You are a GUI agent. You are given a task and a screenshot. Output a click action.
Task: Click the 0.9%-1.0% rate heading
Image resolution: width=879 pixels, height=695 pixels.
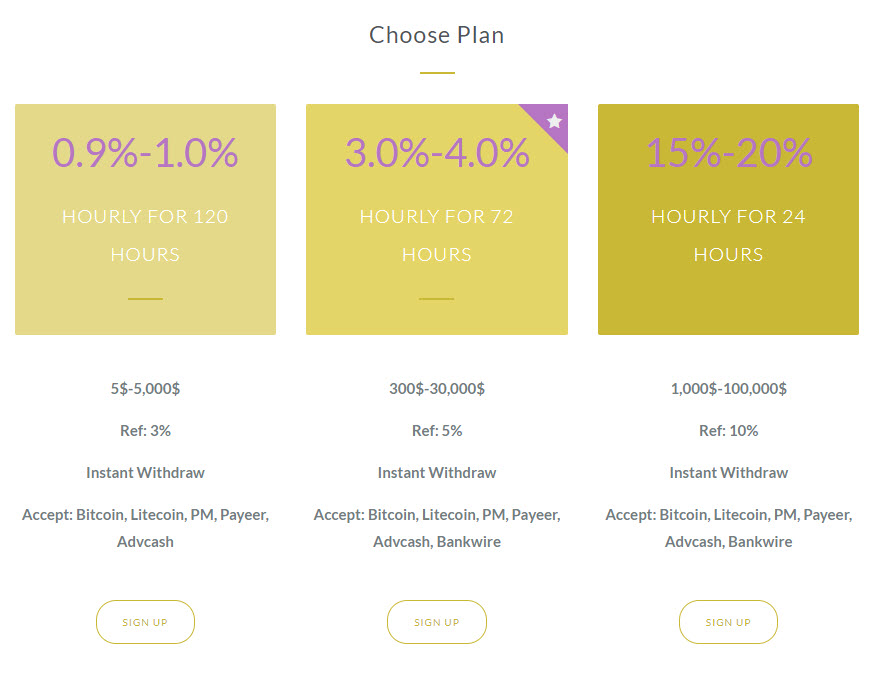[x=145, y=153]
